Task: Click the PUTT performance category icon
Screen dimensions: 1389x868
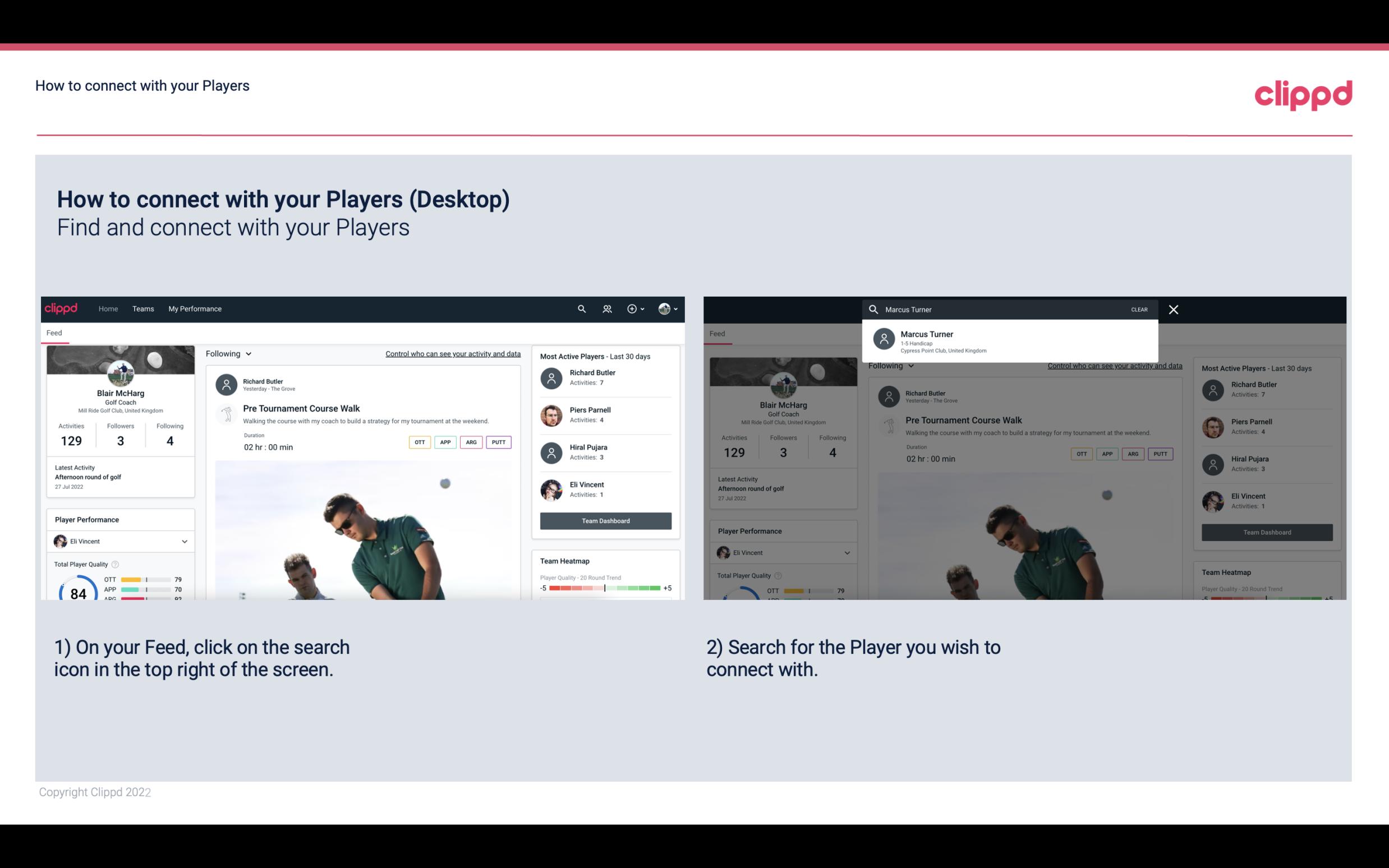Action: coord(499,441)
